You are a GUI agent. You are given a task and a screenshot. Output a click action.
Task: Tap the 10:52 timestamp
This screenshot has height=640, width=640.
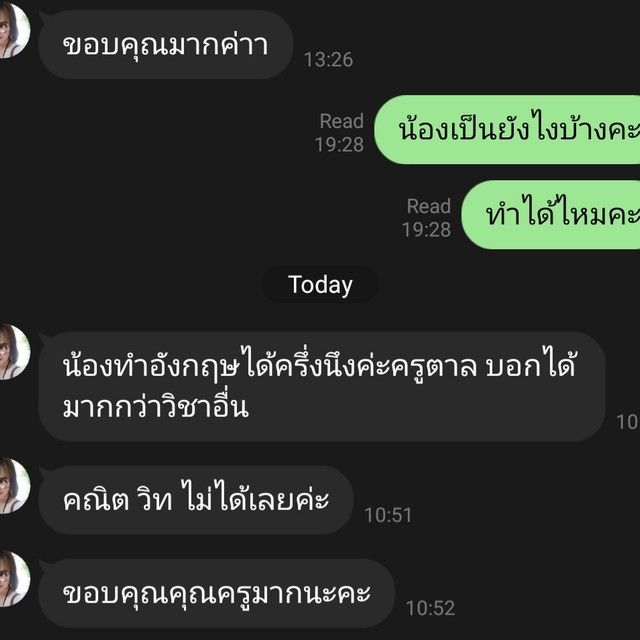click(430, 608)
